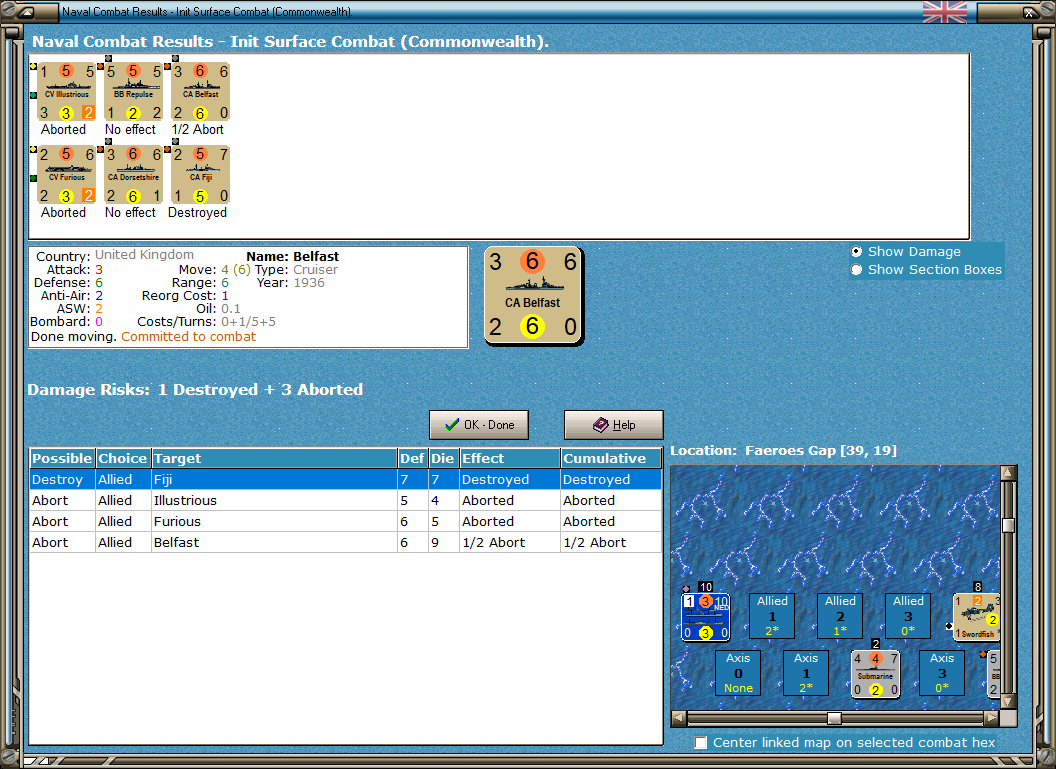
Task: Select the small CA Belfast counter in results
Action: coord(200,92)
